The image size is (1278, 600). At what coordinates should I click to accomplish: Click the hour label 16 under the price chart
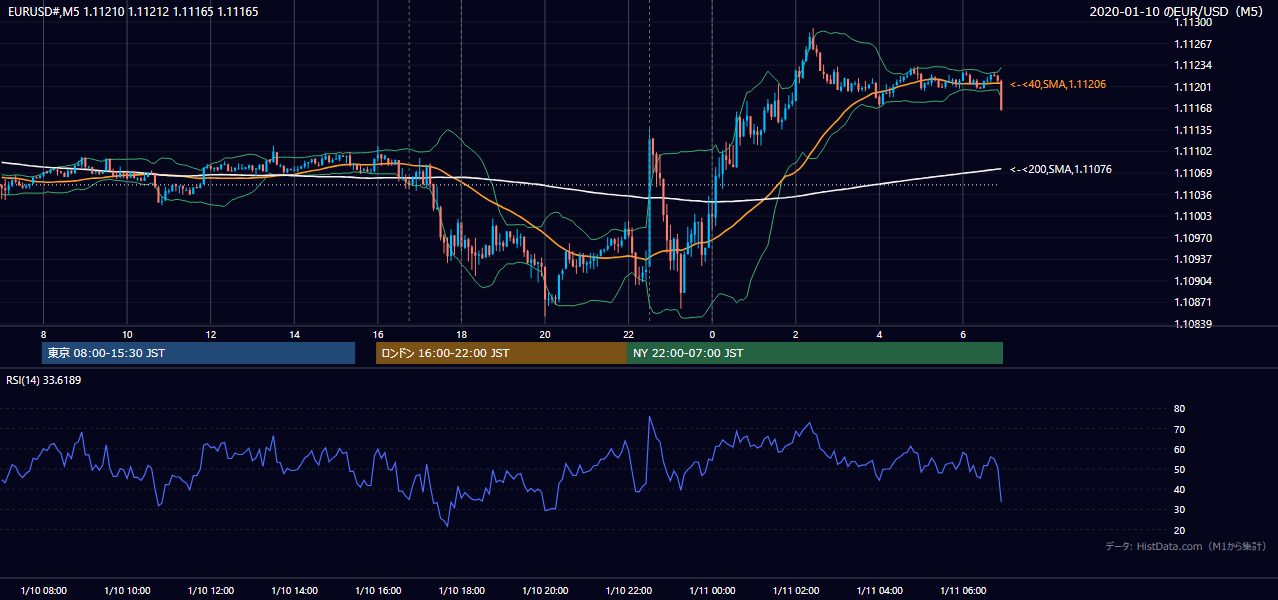tap(378, 334)
